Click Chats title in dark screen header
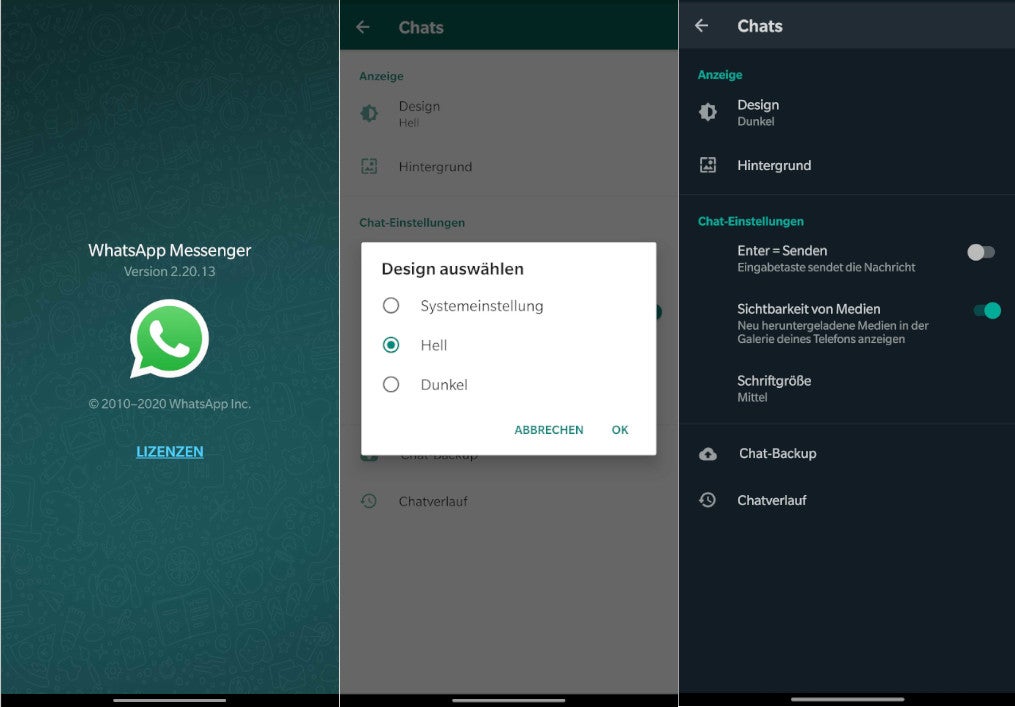1015x707 pixels. (760, 26)
